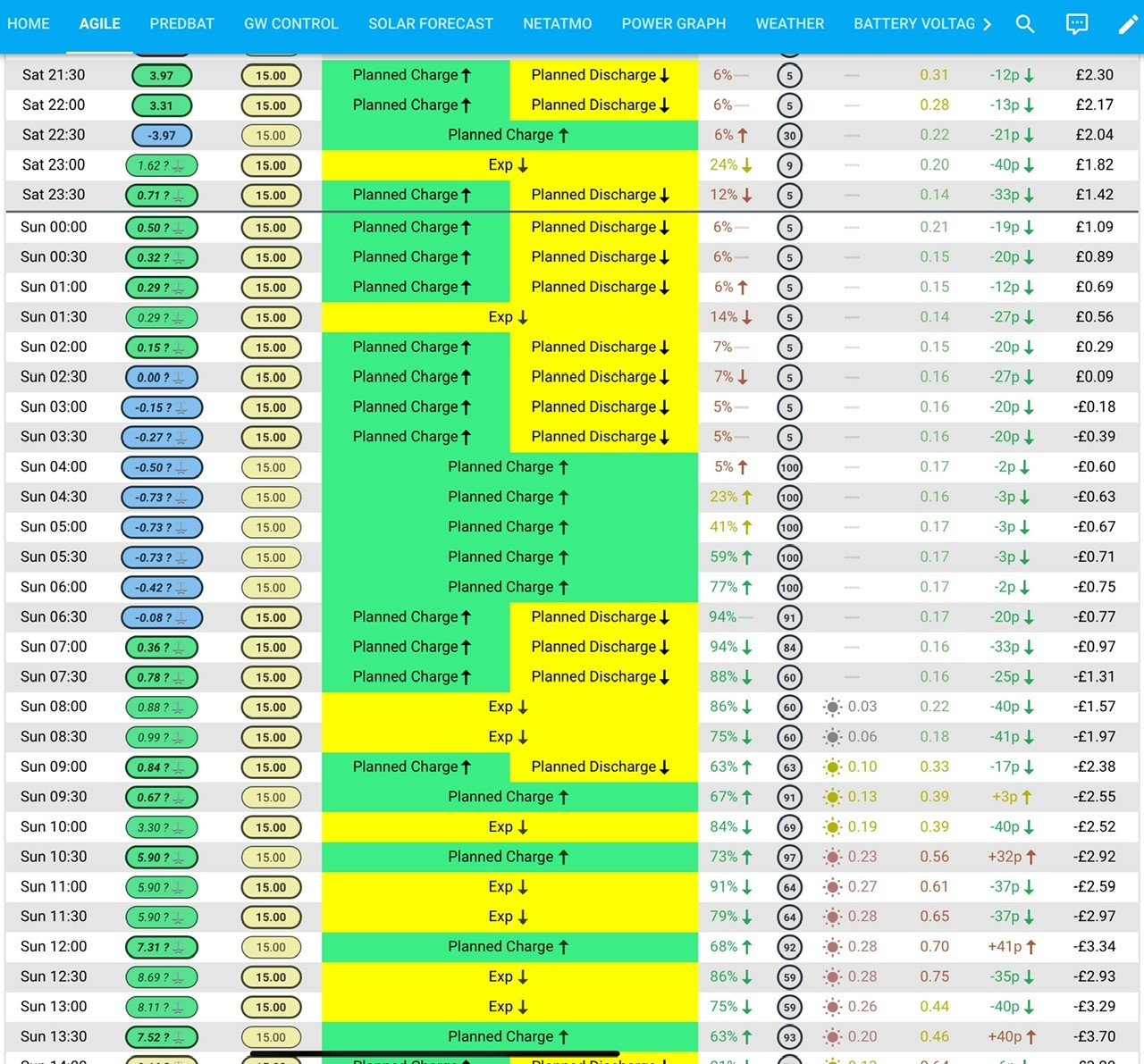Click the sun icon in Sun 12:00 row
This screenshot has height=1064, width=1144.
pyautogui.click(x=832, y=947)
